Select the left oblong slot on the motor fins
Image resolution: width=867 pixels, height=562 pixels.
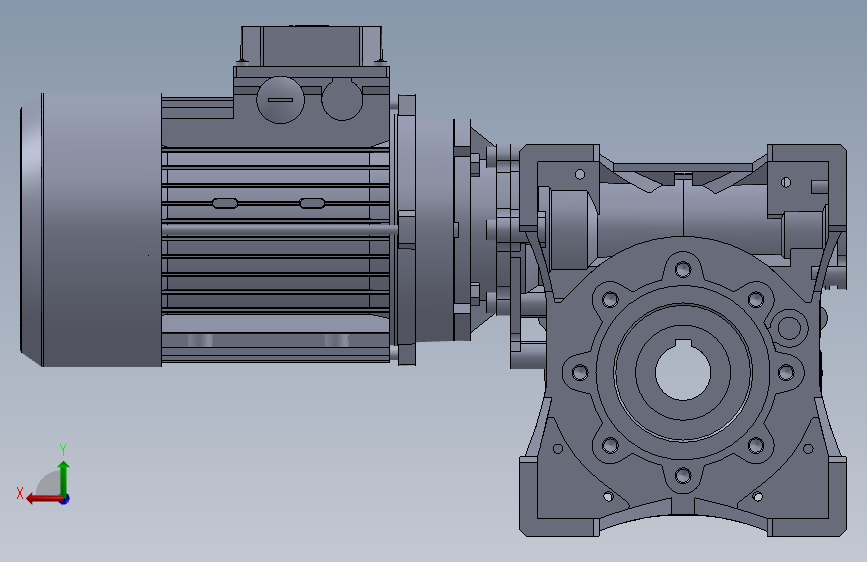(x=225, y=204)
